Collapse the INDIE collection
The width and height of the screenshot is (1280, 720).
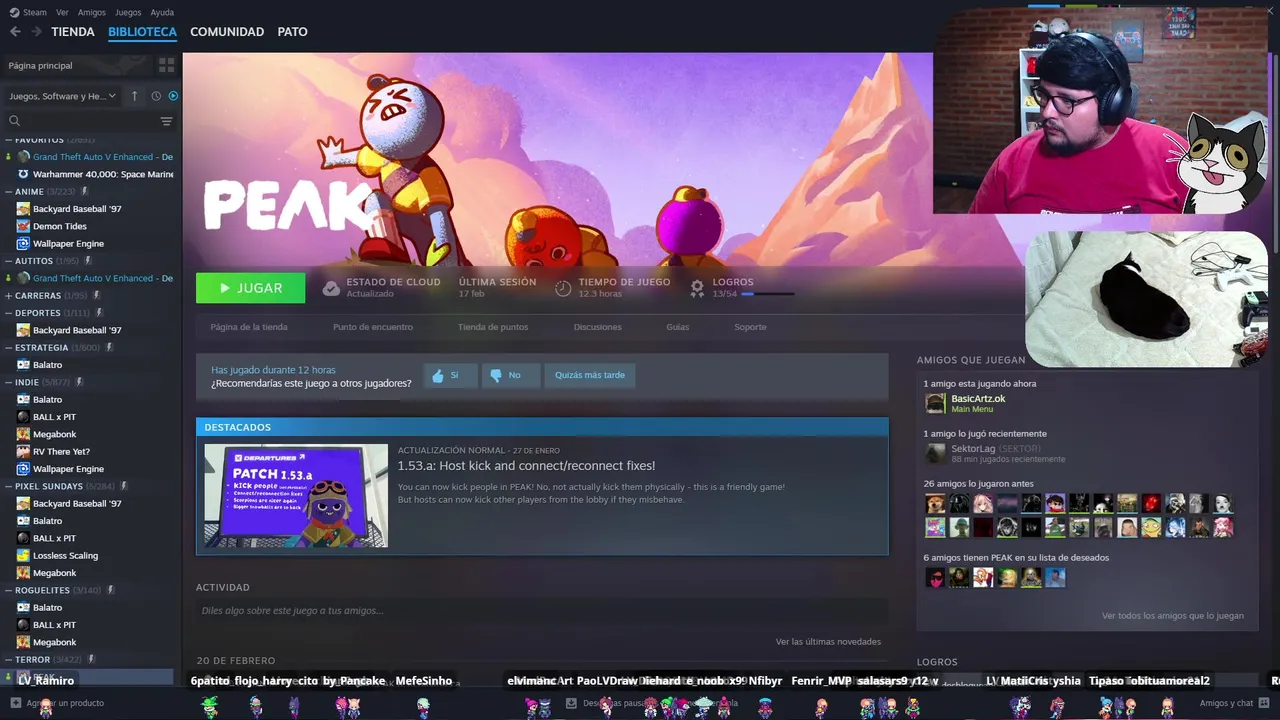[8, 382]
